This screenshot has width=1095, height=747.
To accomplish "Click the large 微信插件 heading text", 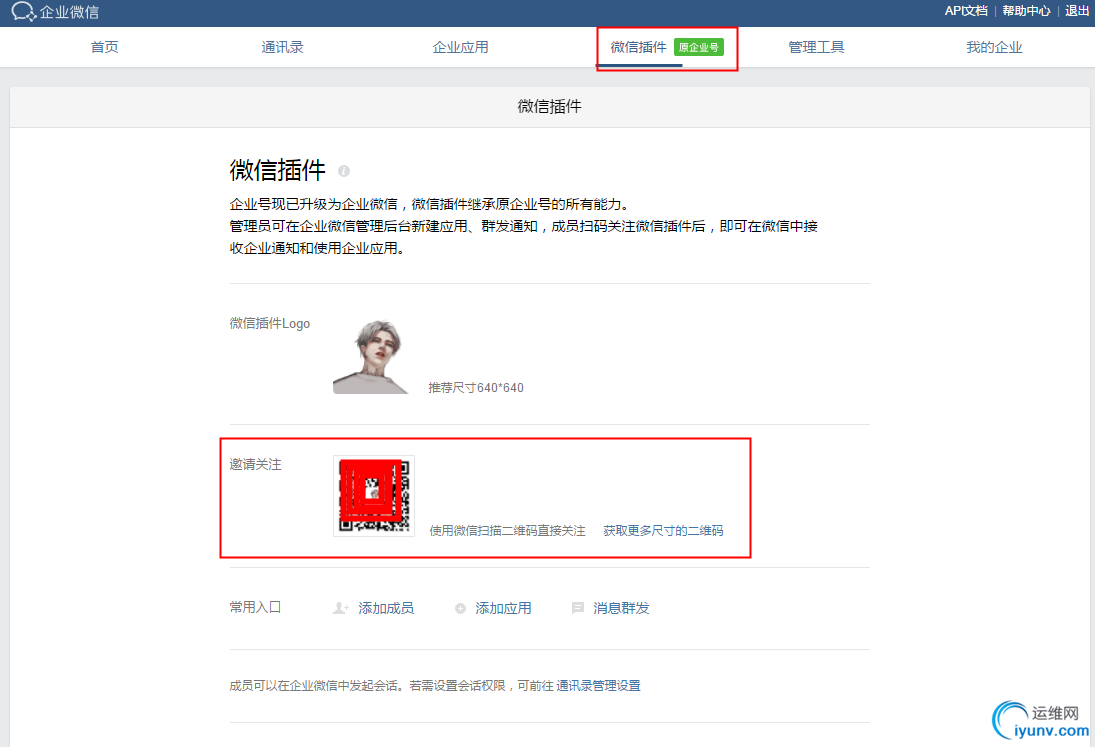I will 278,170.
